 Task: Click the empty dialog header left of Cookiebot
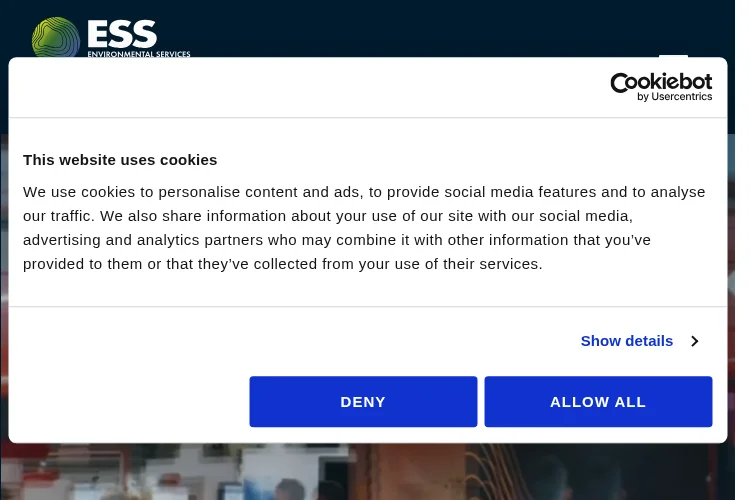coord(306,87)
